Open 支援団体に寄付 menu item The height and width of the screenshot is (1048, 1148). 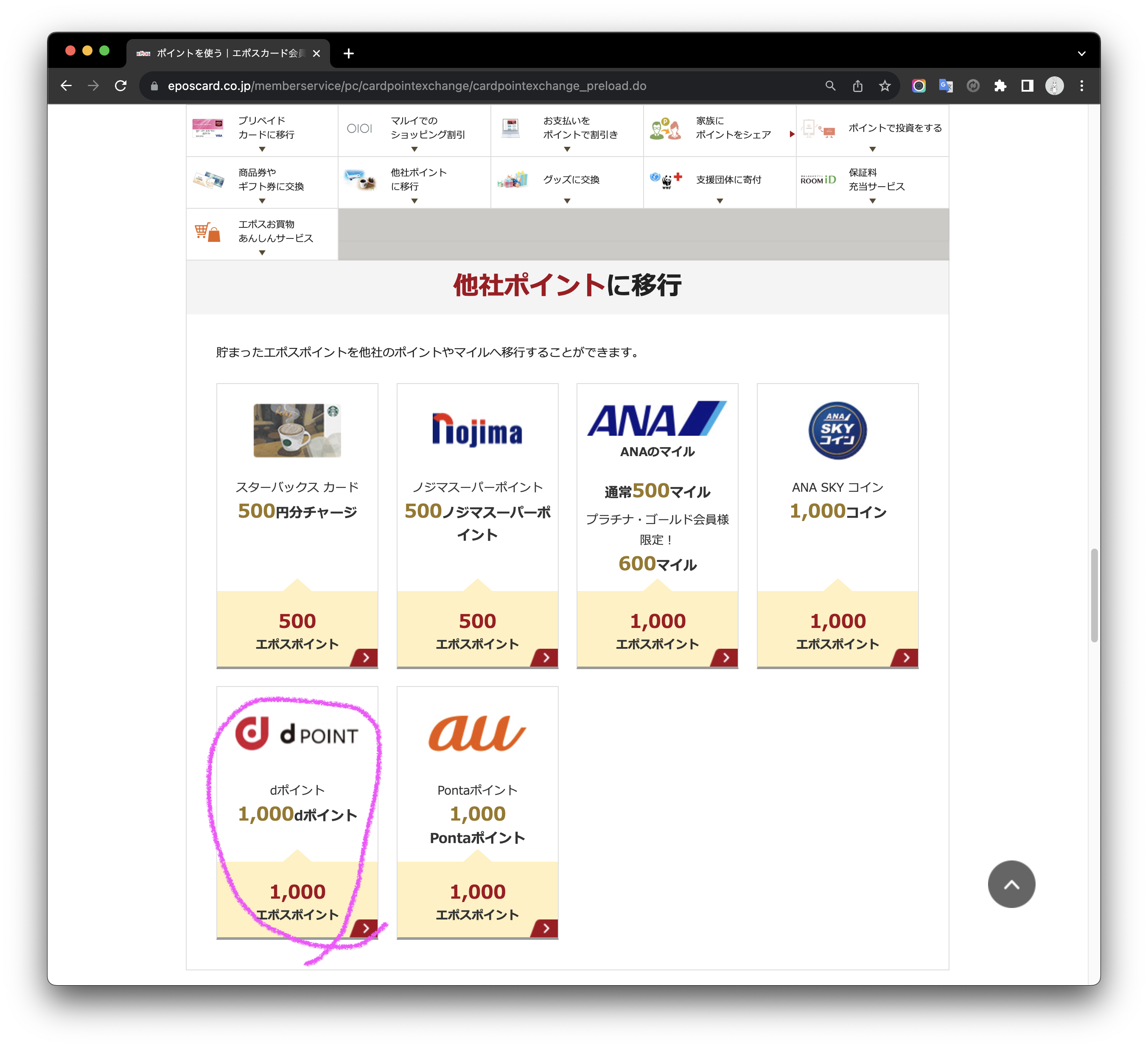point(720,182)
